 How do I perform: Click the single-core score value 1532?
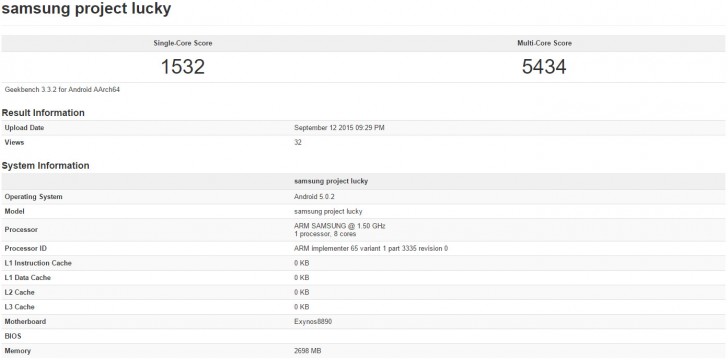click(183, 67)
